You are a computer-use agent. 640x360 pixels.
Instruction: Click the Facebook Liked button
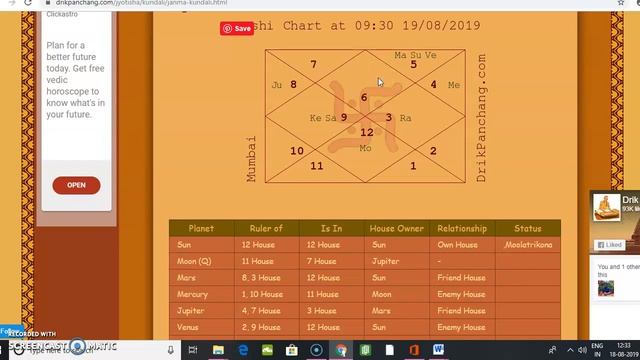click(x=610, y=245)
